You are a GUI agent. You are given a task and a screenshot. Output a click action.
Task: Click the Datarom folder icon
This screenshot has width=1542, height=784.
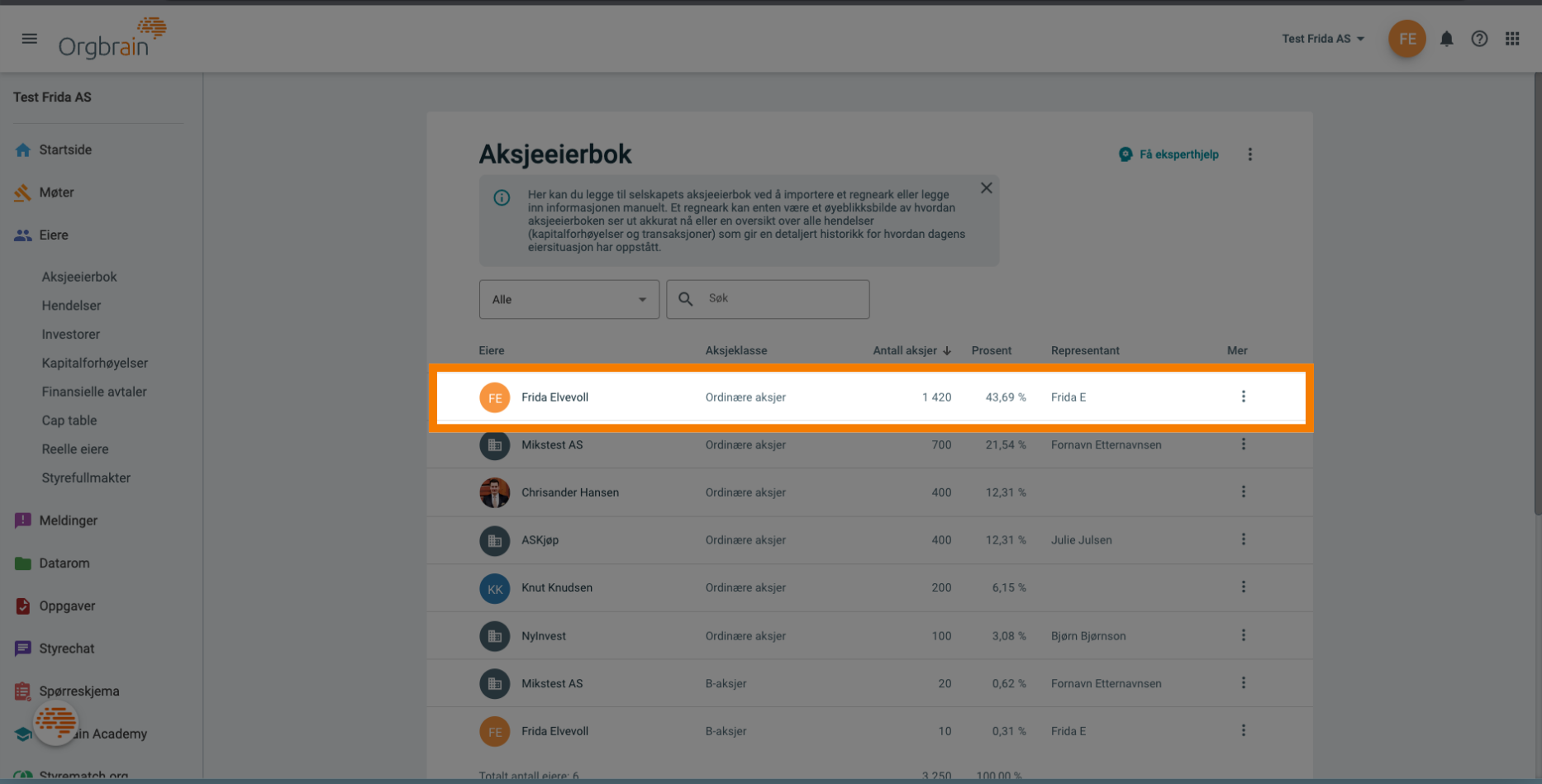pyautogui.click(x=22, y=563)
